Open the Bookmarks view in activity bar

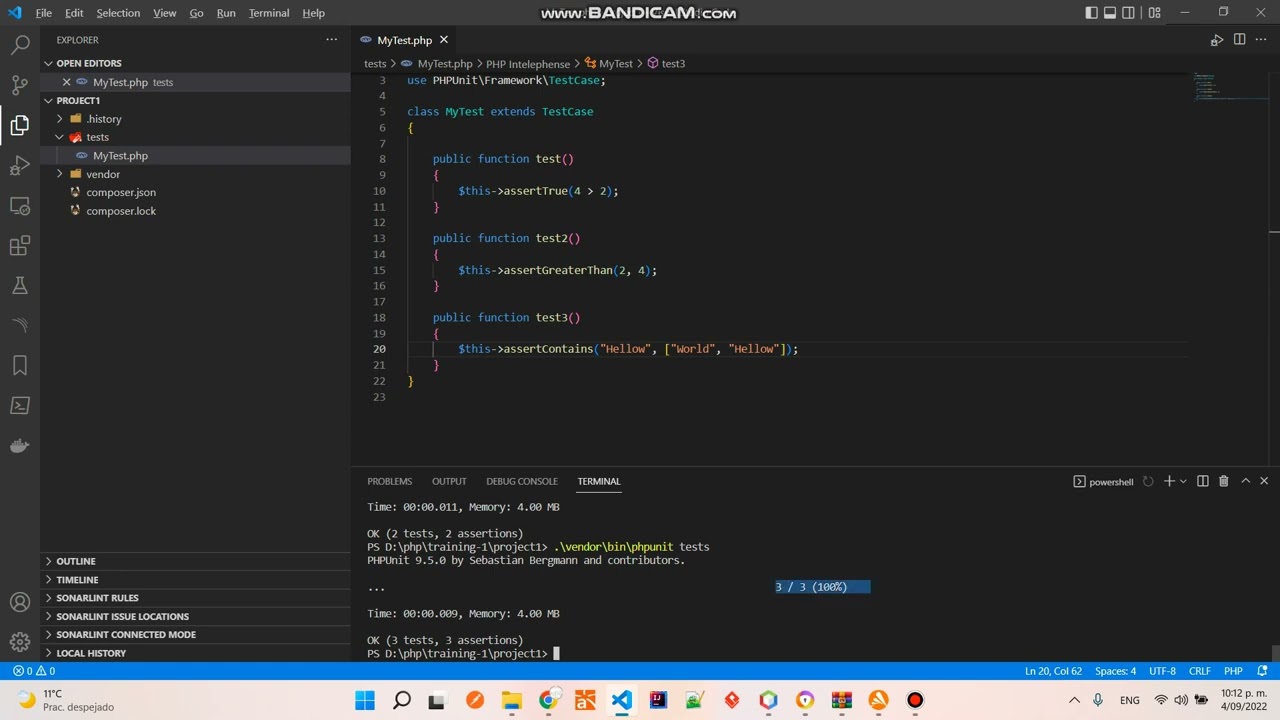20,365
